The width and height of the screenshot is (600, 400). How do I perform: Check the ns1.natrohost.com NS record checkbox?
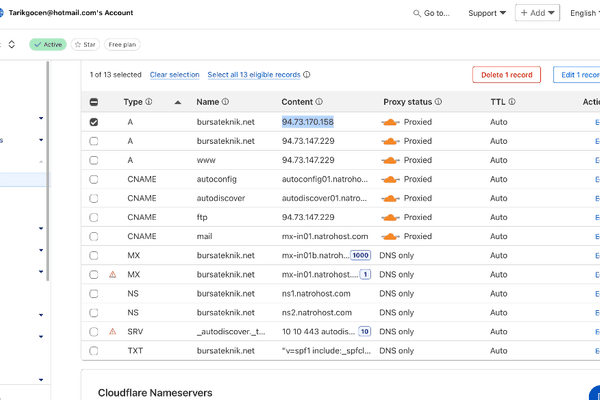(94, 294)
